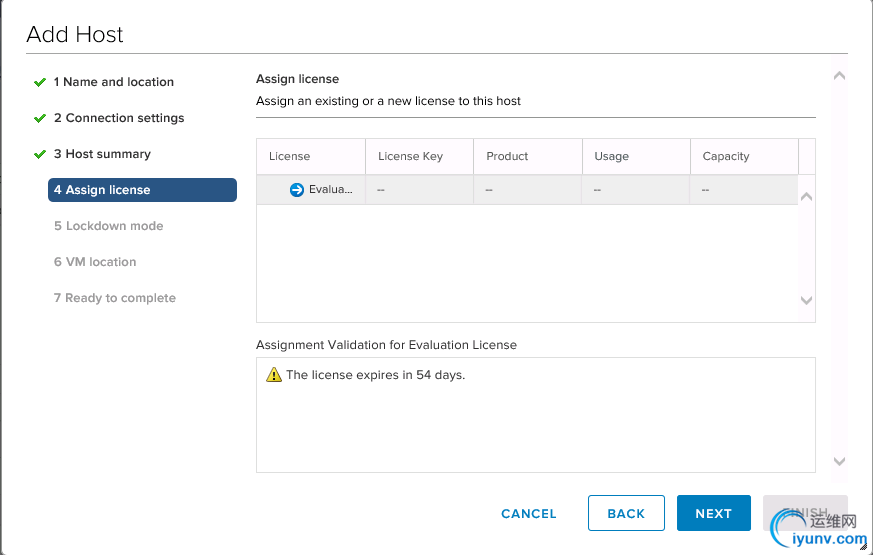Sort by Usage column header
873x555 pixels.
click(x=636, y=156)
